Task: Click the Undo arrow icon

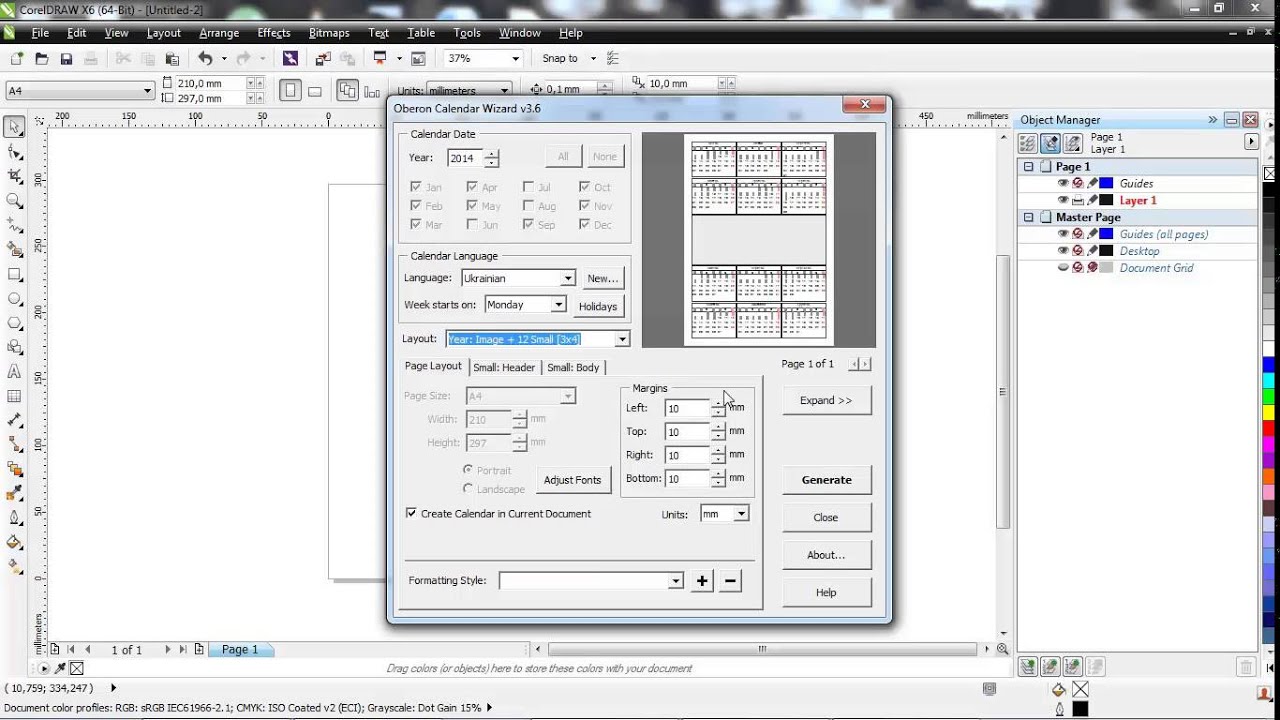Action: (205, 59)
